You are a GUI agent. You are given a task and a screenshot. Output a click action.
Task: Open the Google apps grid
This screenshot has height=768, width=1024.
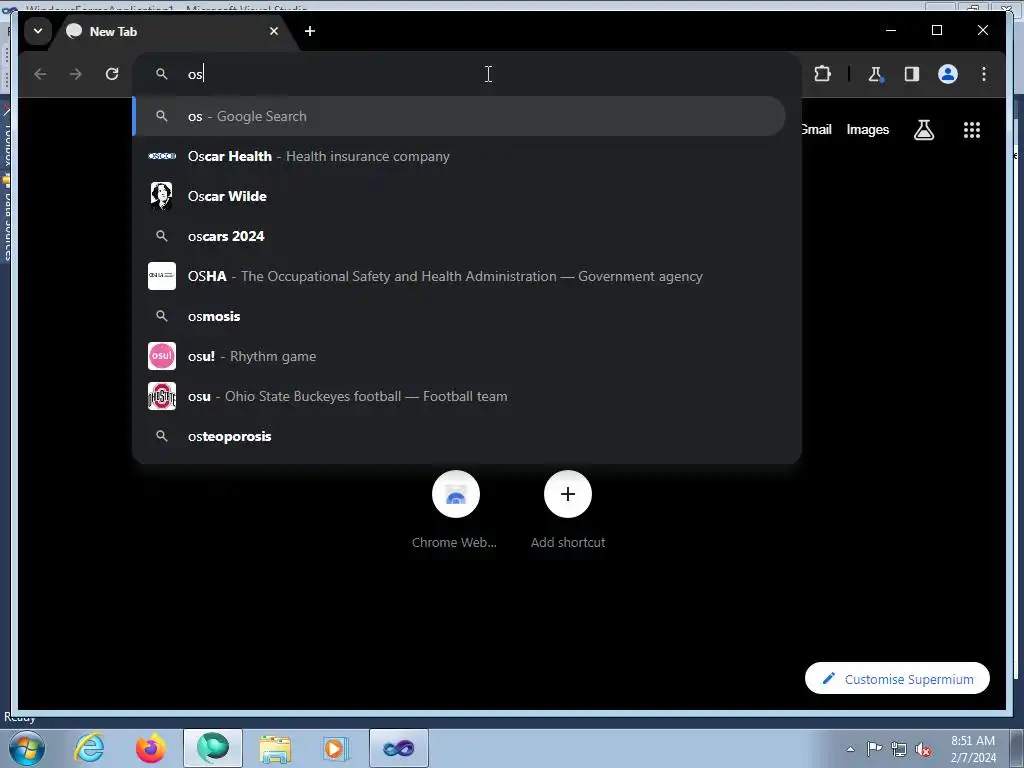pyautogui.click(x=972, y=130)
